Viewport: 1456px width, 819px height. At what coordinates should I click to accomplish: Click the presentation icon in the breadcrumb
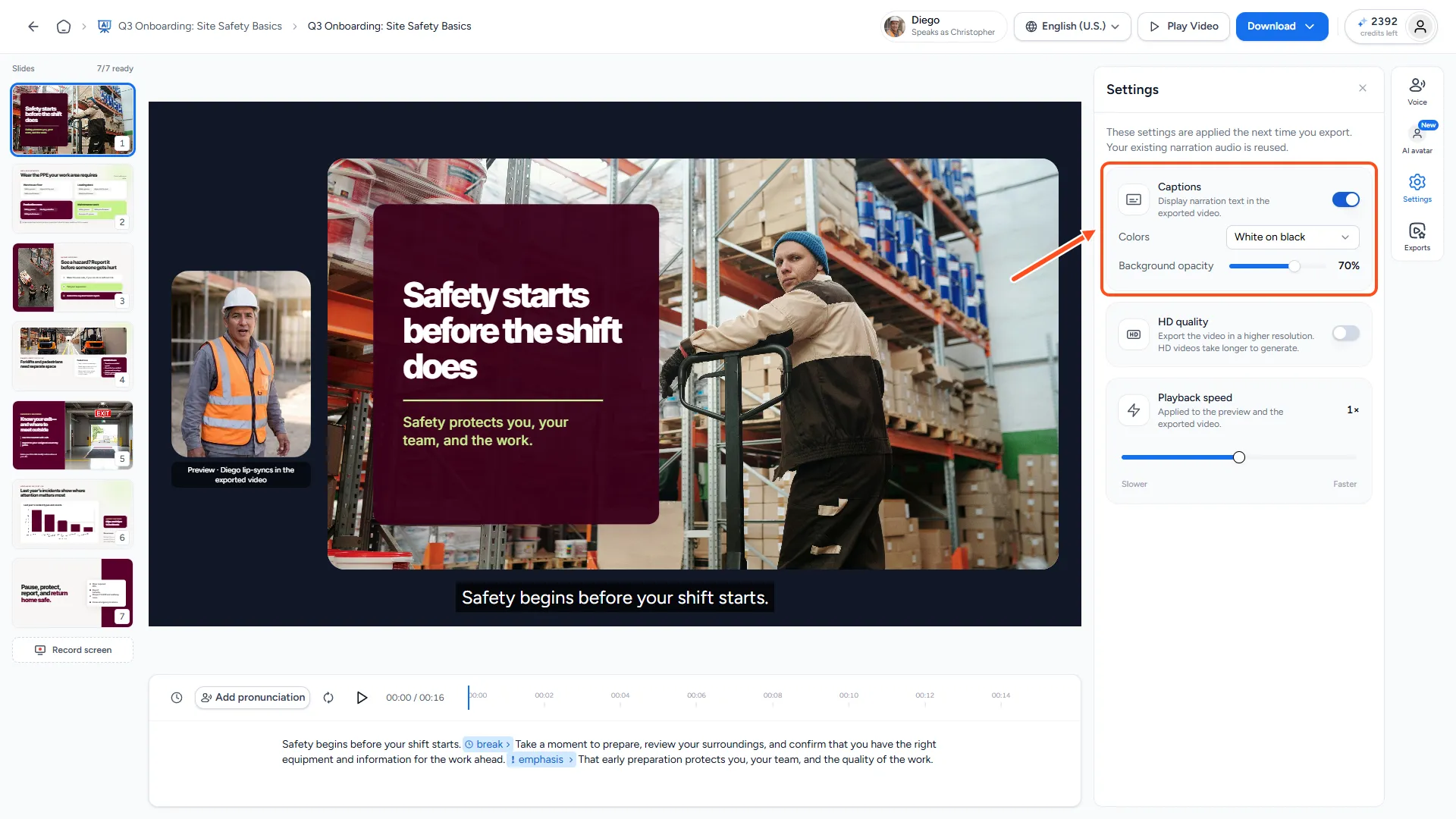pyautogui.click(x=105, y=27)
